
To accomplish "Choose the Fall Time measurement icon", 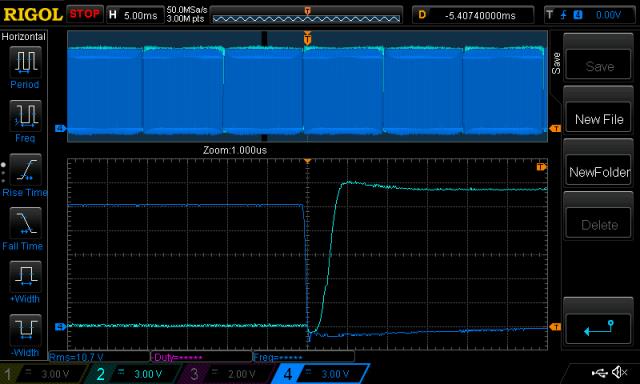I will tap(25, 223).
